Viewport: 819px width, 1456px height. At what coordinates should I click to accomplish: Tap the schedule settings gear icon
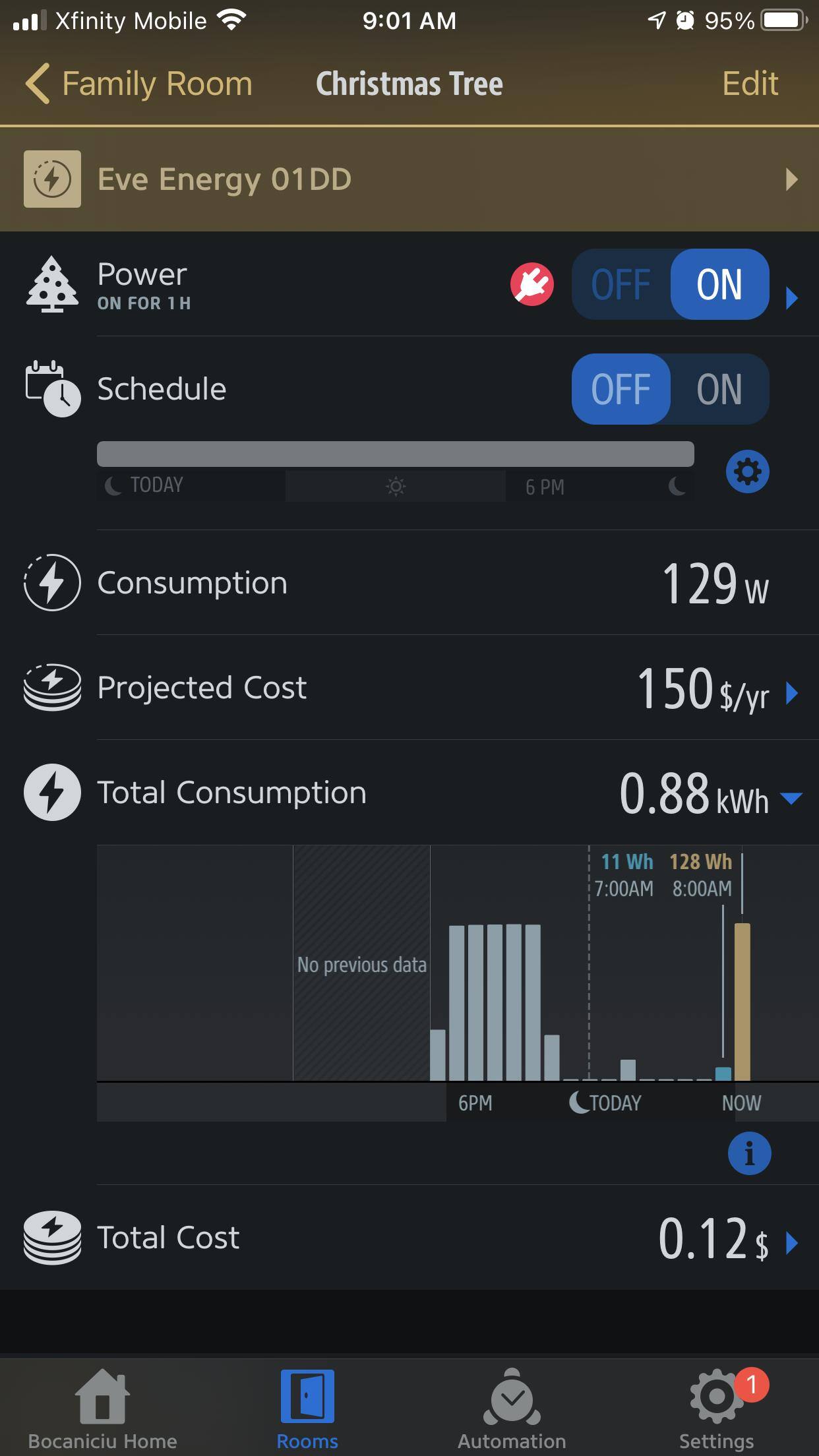click(x=747, y=471)
